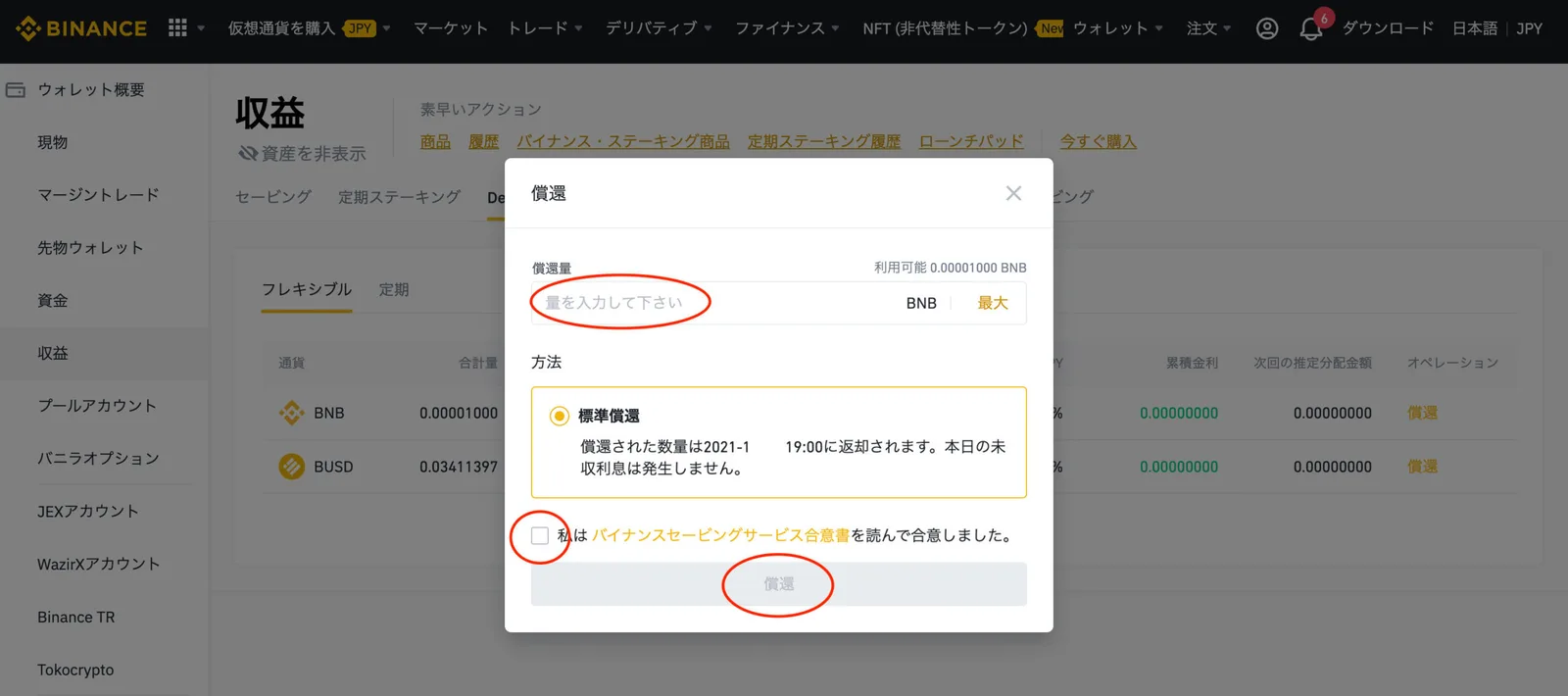Open JEXアカウント in the sidebar

pyautogui.click(x=87, y=512)
